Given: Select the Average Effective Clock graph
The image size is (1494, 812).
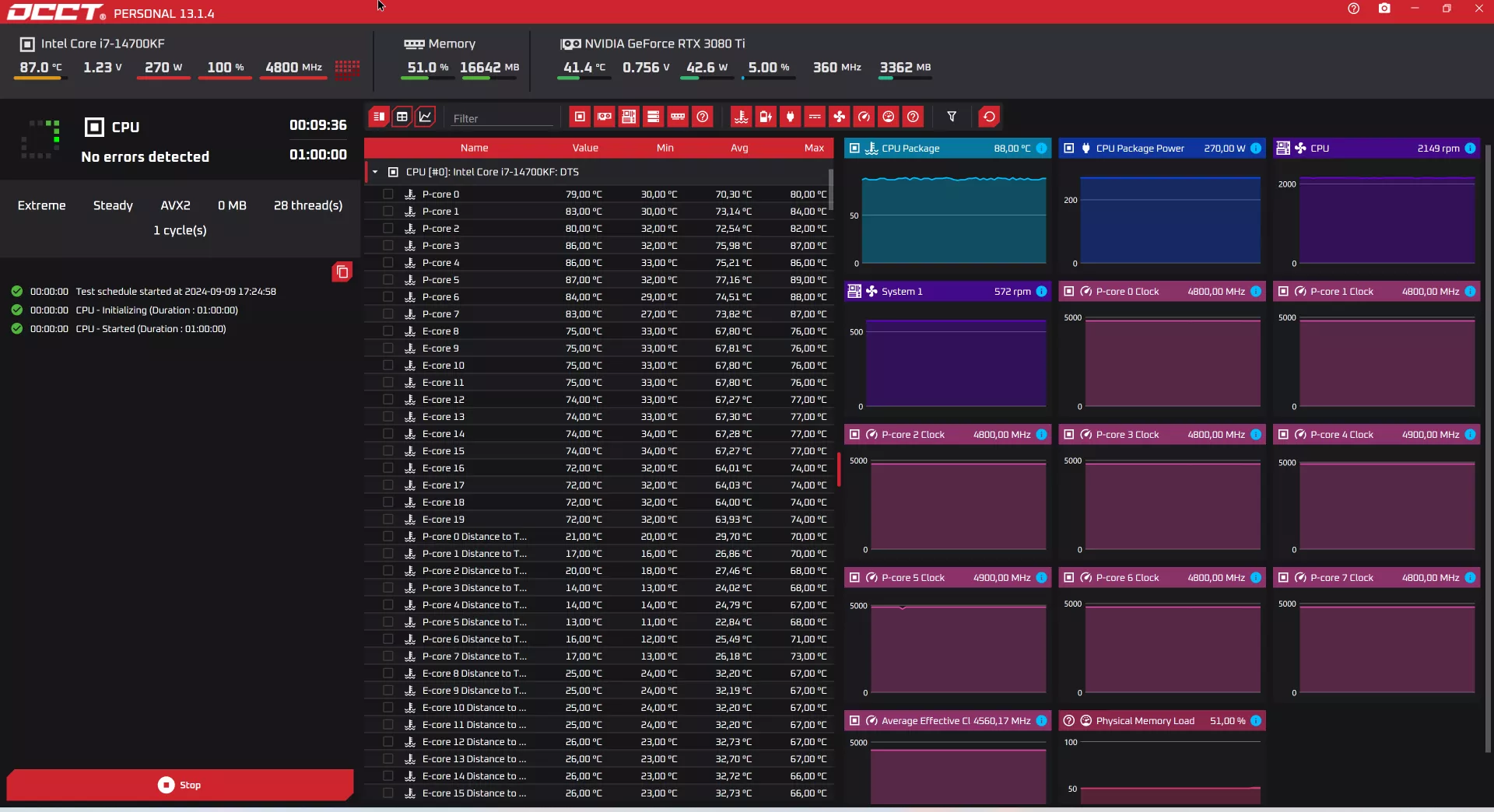Looking at the screenshot, I should [x=948, y=758].
